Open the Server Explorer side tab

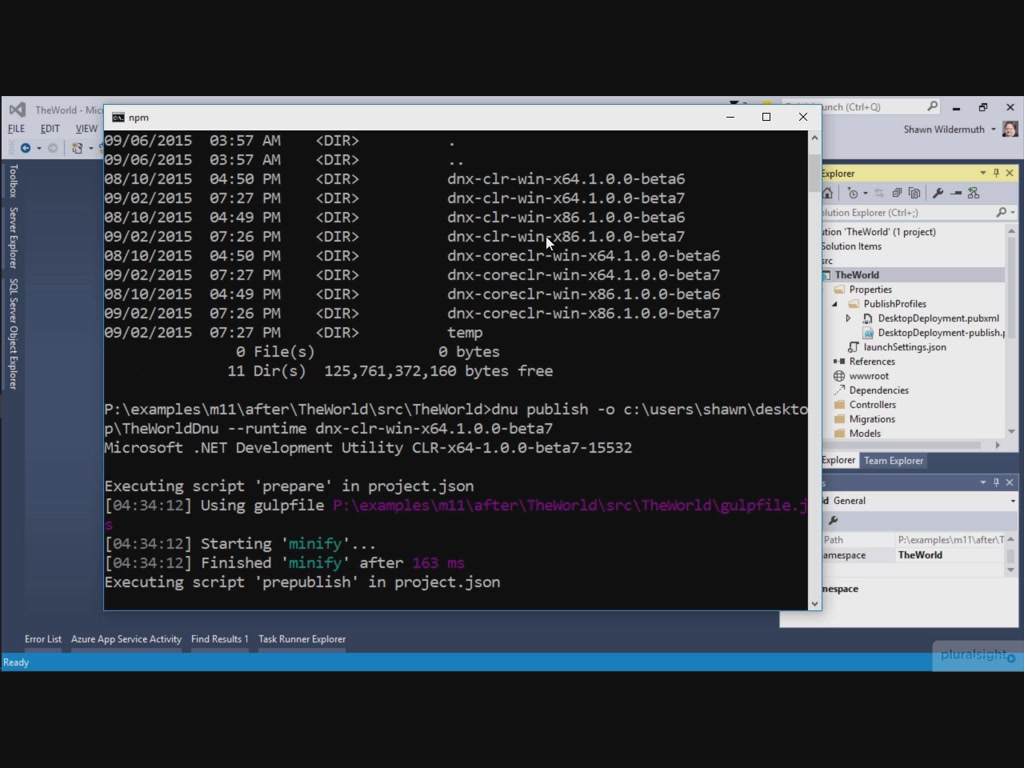point(13,238)
